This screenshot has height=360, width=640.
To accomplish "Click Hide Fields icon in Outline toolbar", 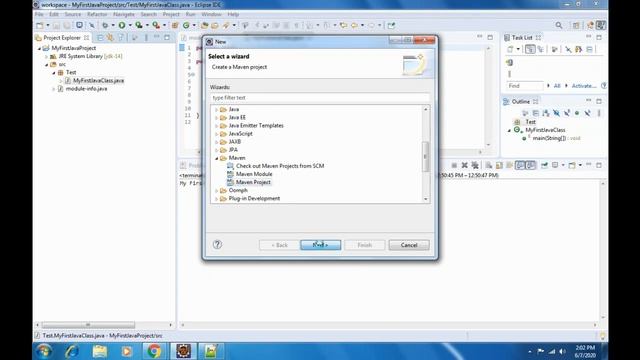I will 556,113.
